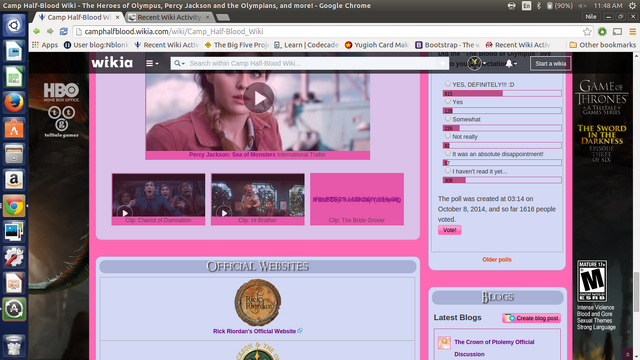Image resolution: width=640 pixels, height=360 pixels.
Task: Click the cast screen icon in Chrome's toolbar
Action: (618, 31)
